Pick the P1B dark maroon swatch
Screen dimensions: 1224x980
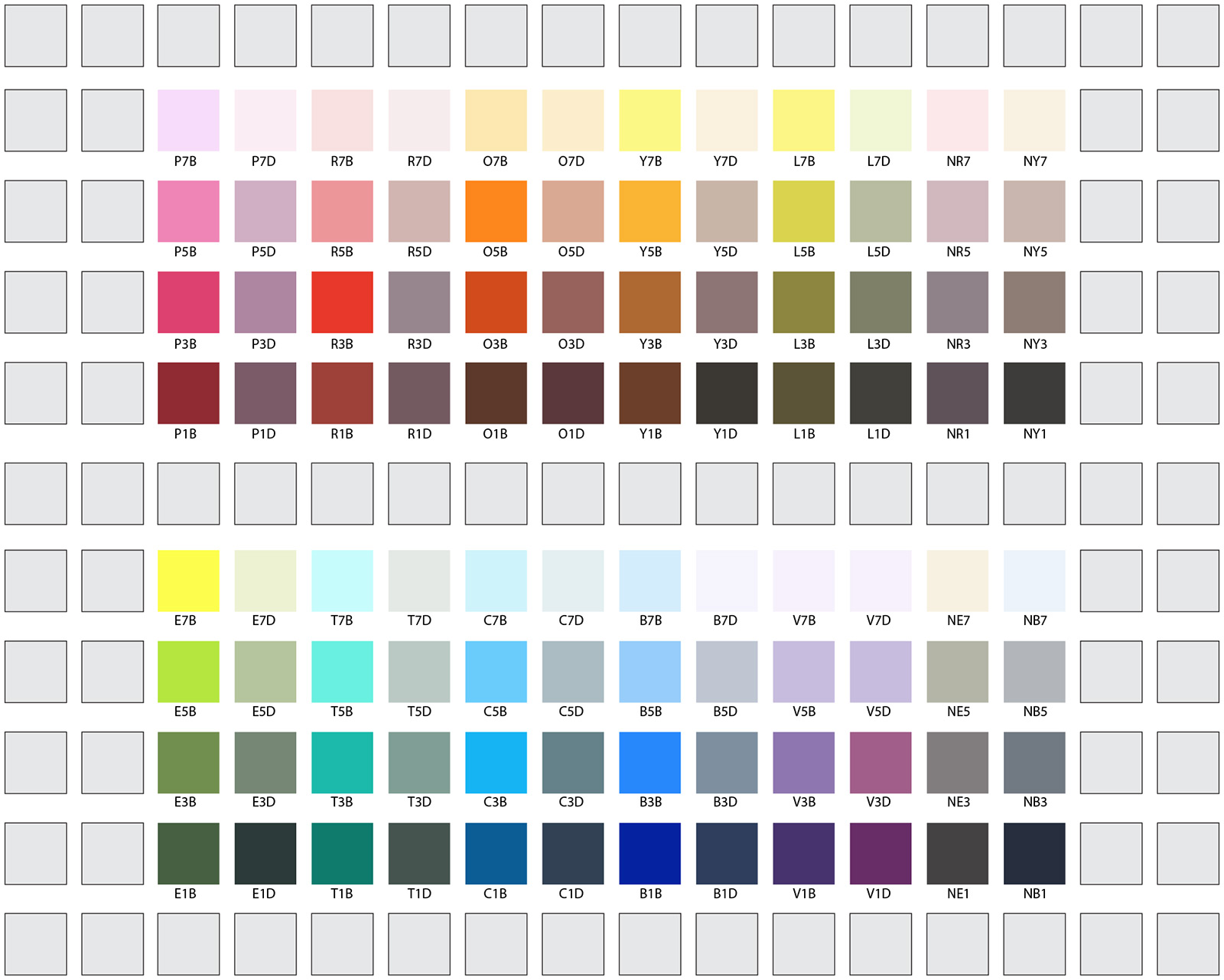(188, 393)
